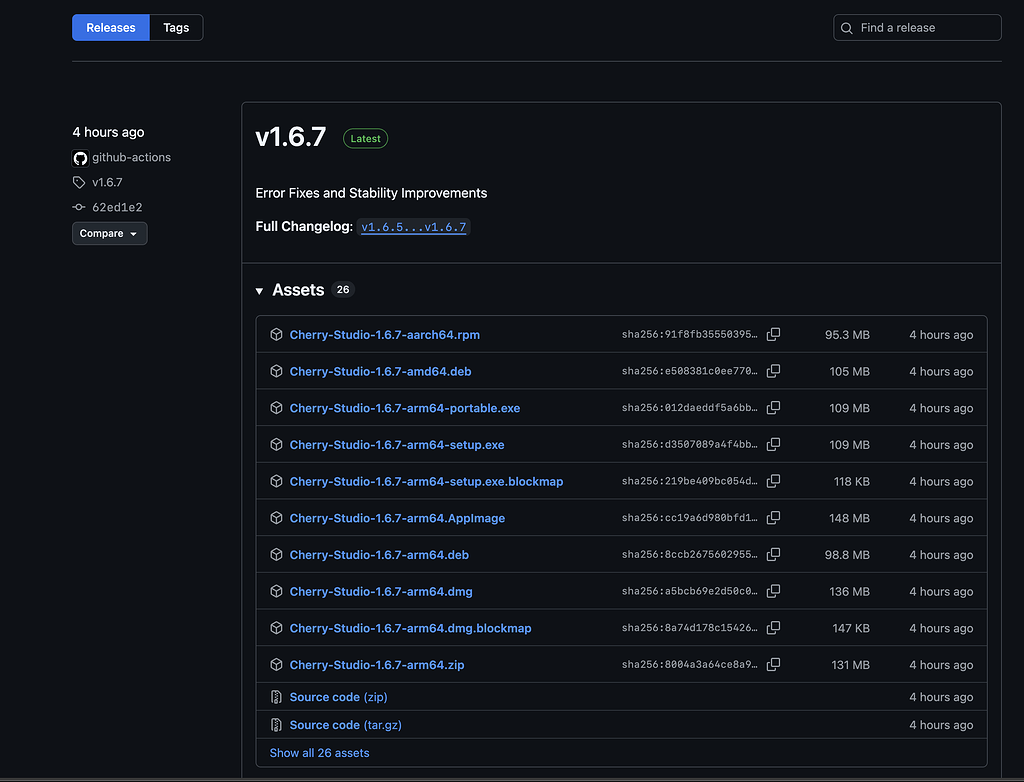1024x782 pixels.
Task: Click the Latest release badge
Action: (366, 138)
